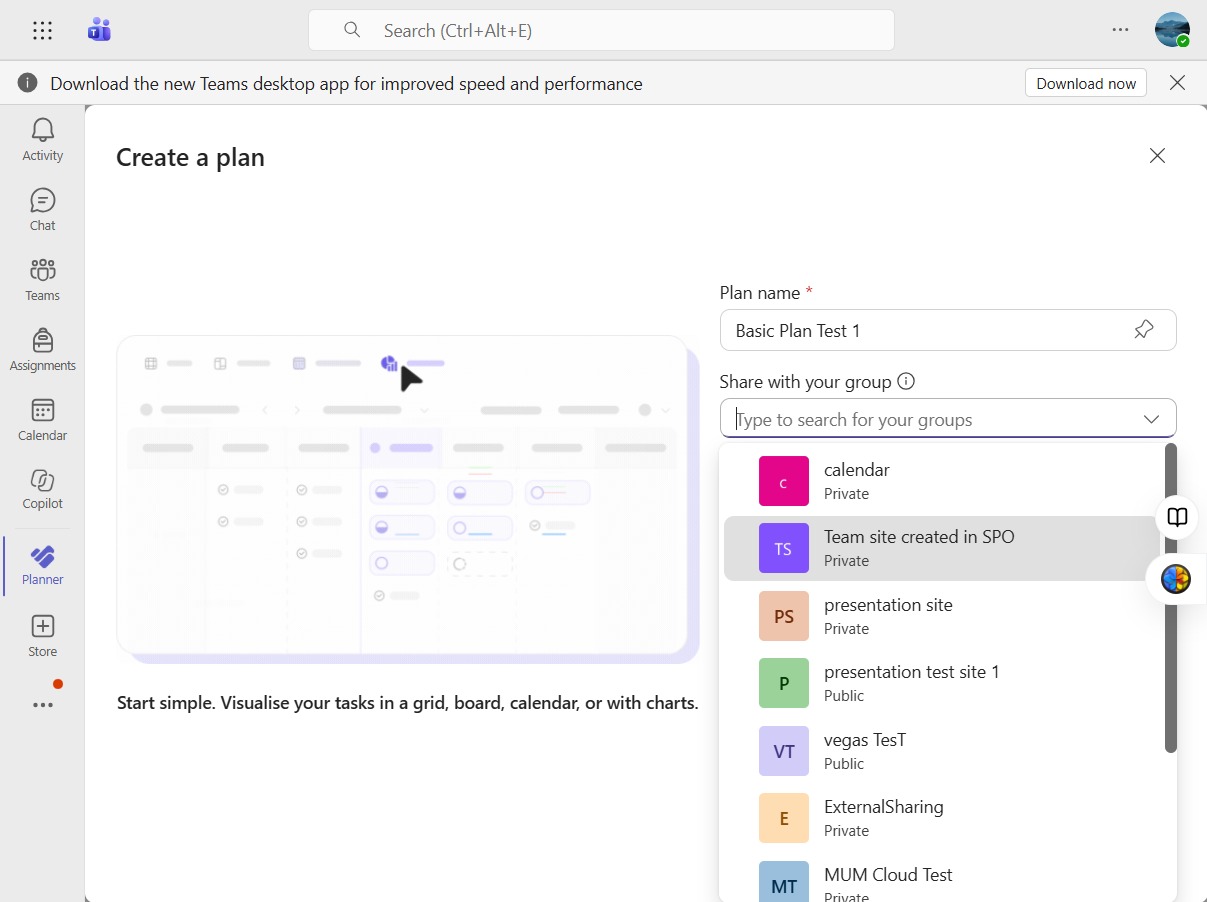This screenshot has width=1207, height=902.
Task: Click Download now button
Action: 1086,83
